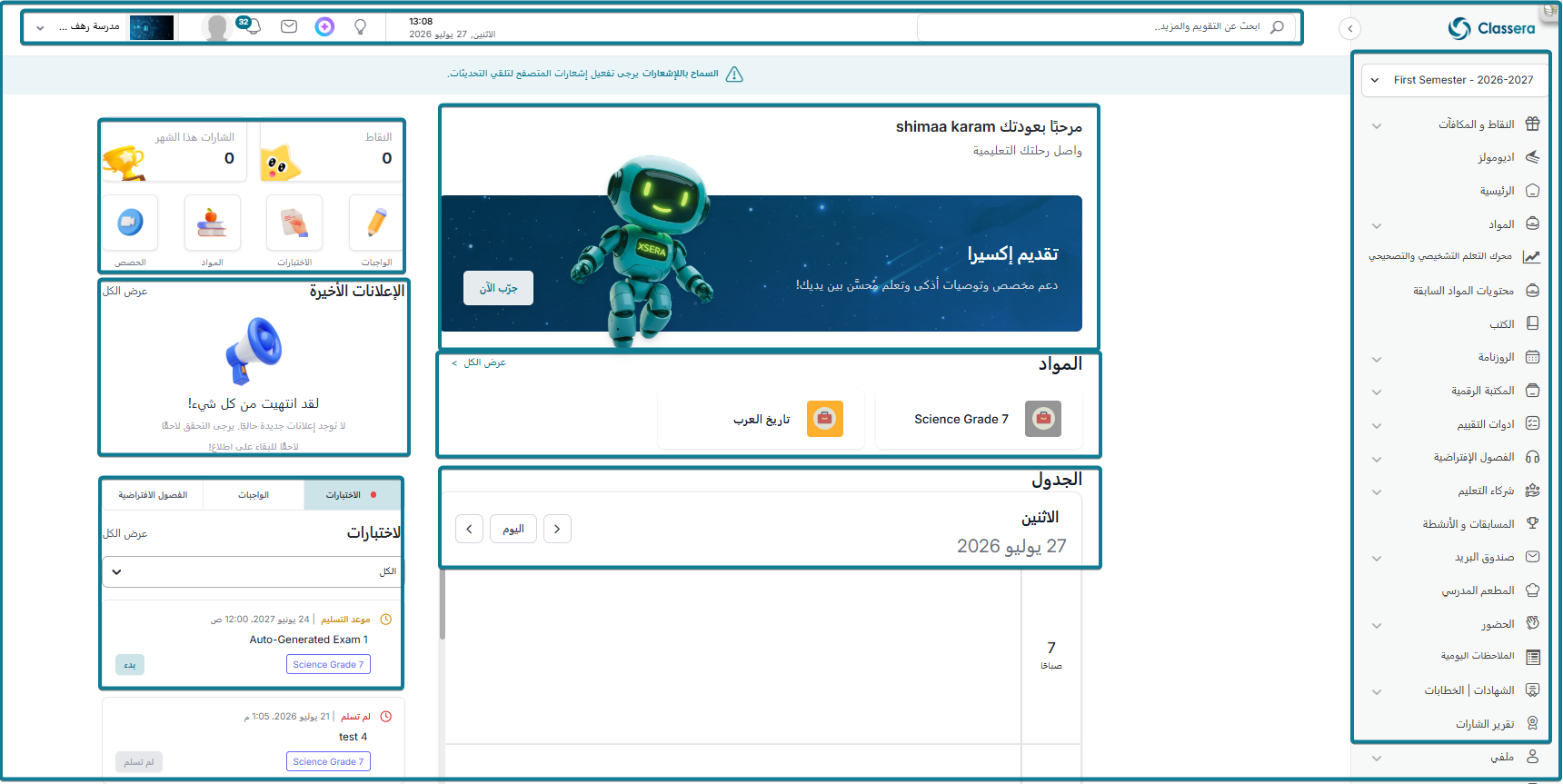Screen dimensions: 1563x784
Task: Open the الروزنامة calendar icon
Action: 1532,357
